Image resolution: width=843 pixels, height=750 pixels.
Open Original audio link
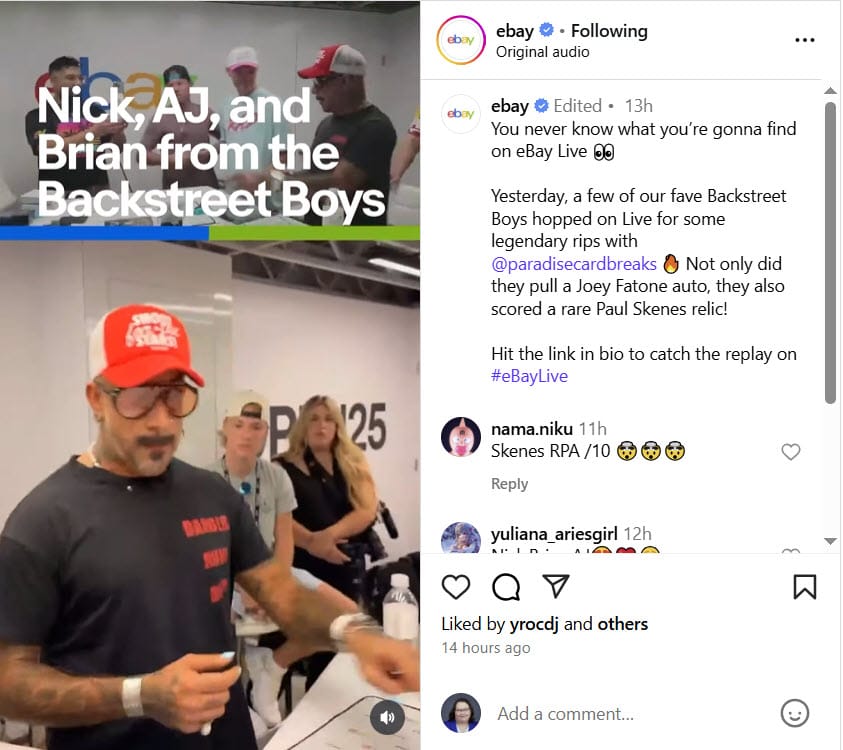point(542,52)
